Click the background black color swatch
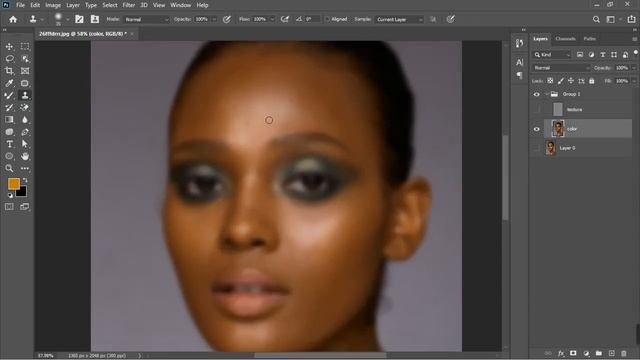This screenshot has width=640, height=360. [x=22, y=192]
